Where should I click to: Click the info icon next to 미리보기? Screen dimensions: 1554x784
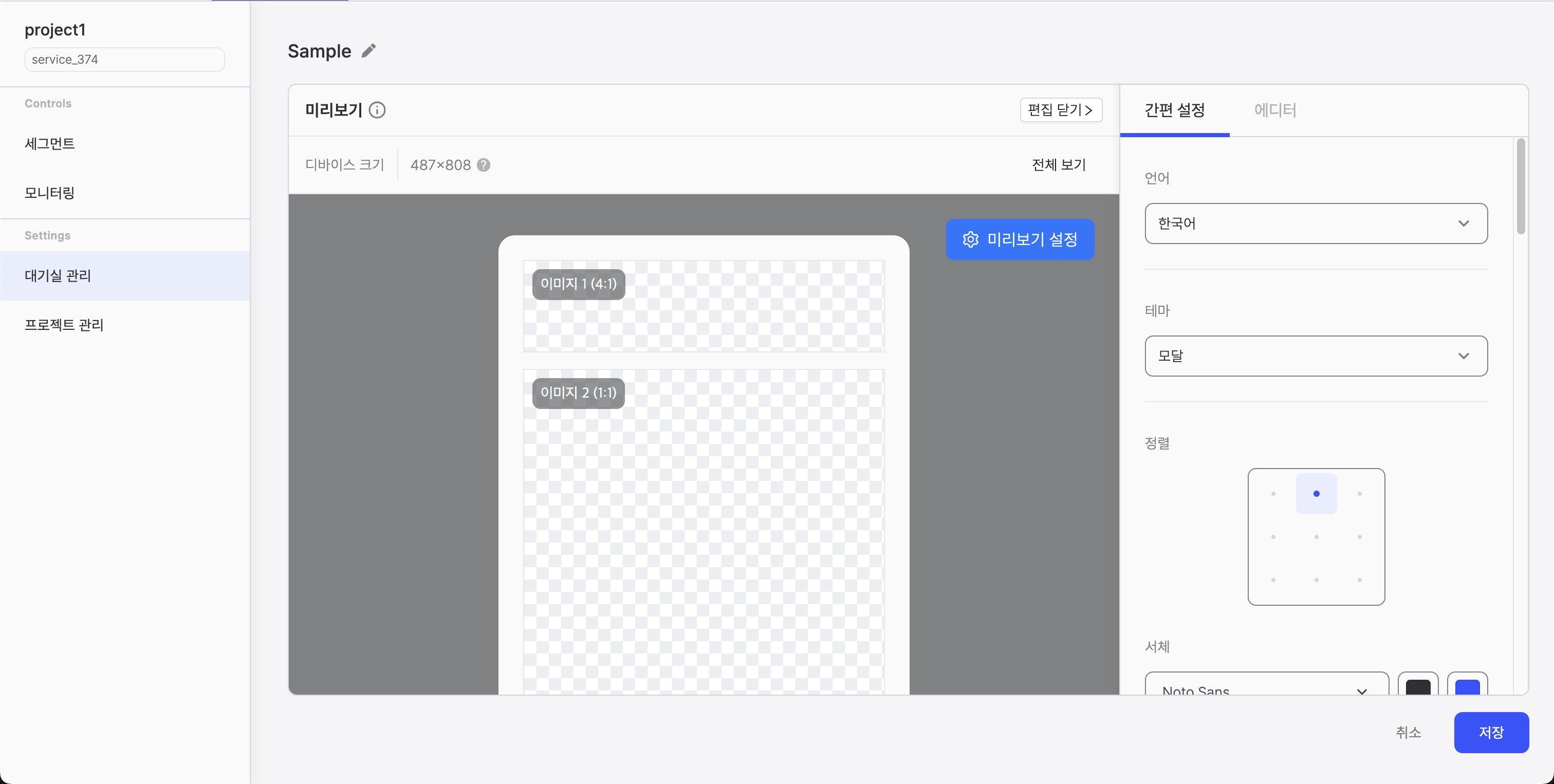[x=378, y=110]
